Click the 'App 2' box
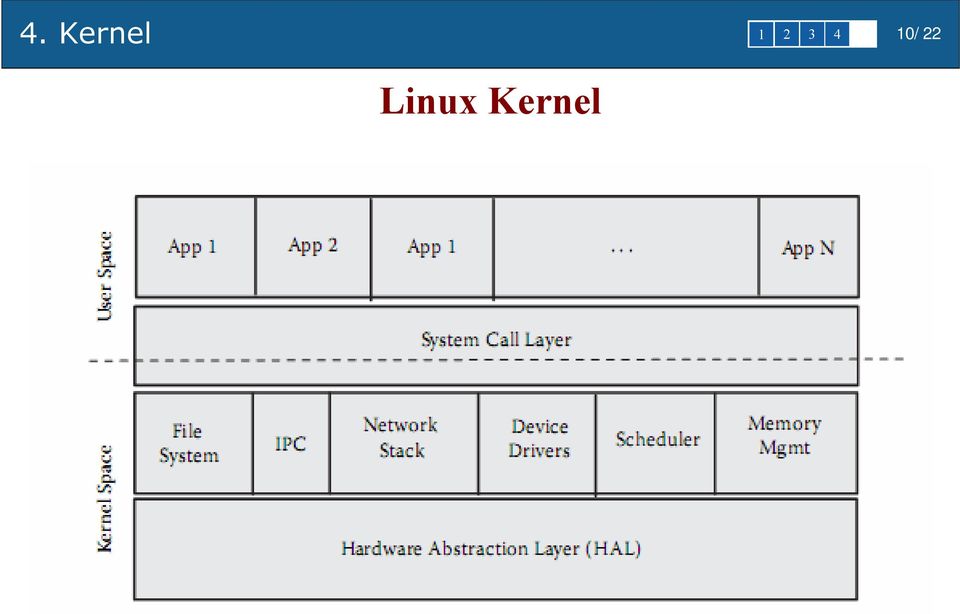The width and height of the screenshot is (960, 614). click(x=313, y=247)
